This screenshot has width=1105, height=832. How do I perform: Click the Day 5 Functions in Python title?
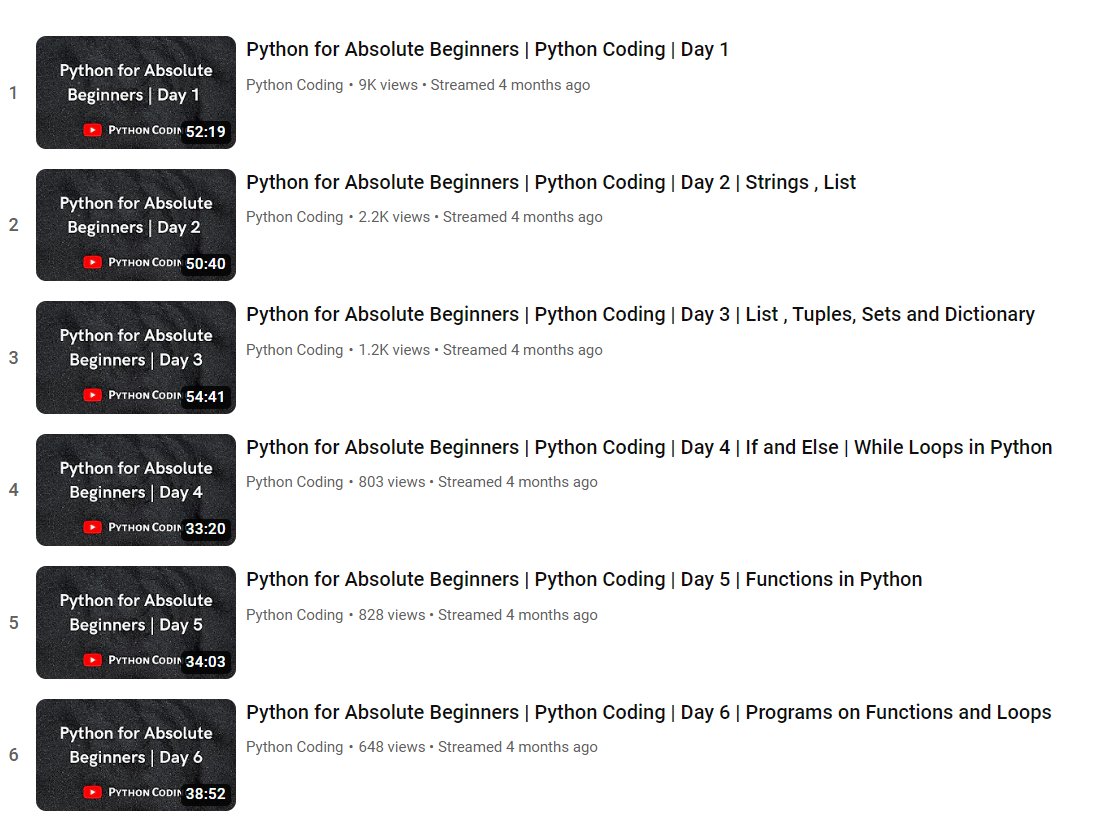(584, 579)
